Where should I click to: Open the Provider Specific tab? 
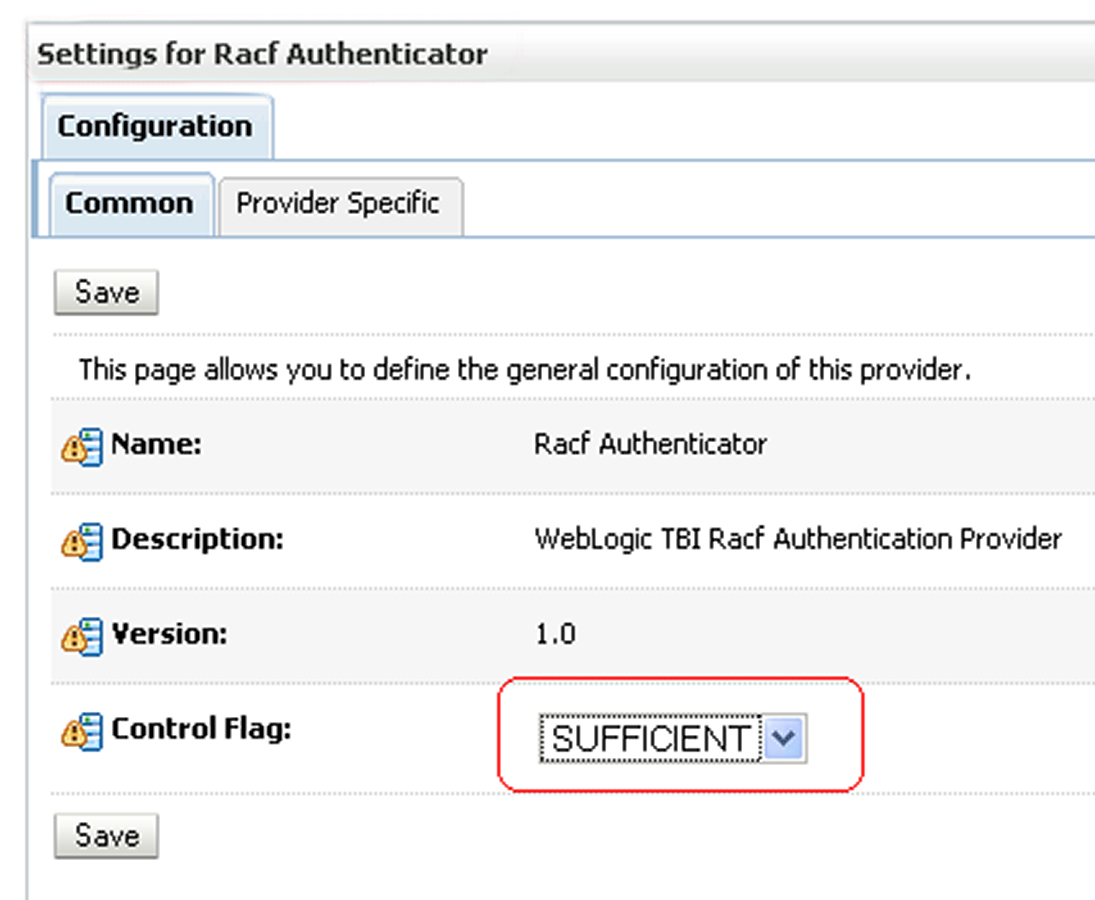tap(339, 204)
